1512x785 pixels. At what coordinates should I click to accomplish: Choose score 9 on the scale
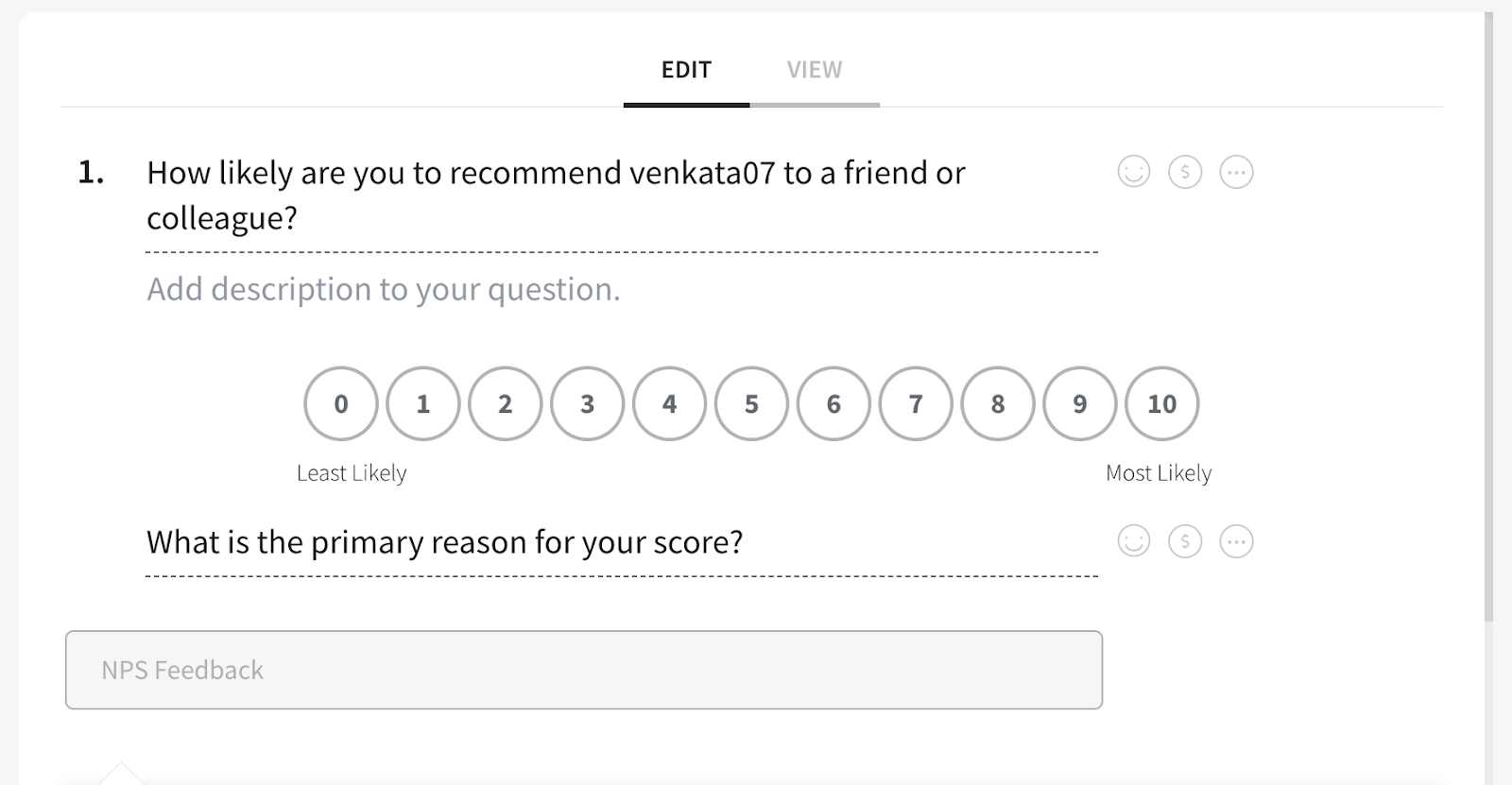(1080, 403)
